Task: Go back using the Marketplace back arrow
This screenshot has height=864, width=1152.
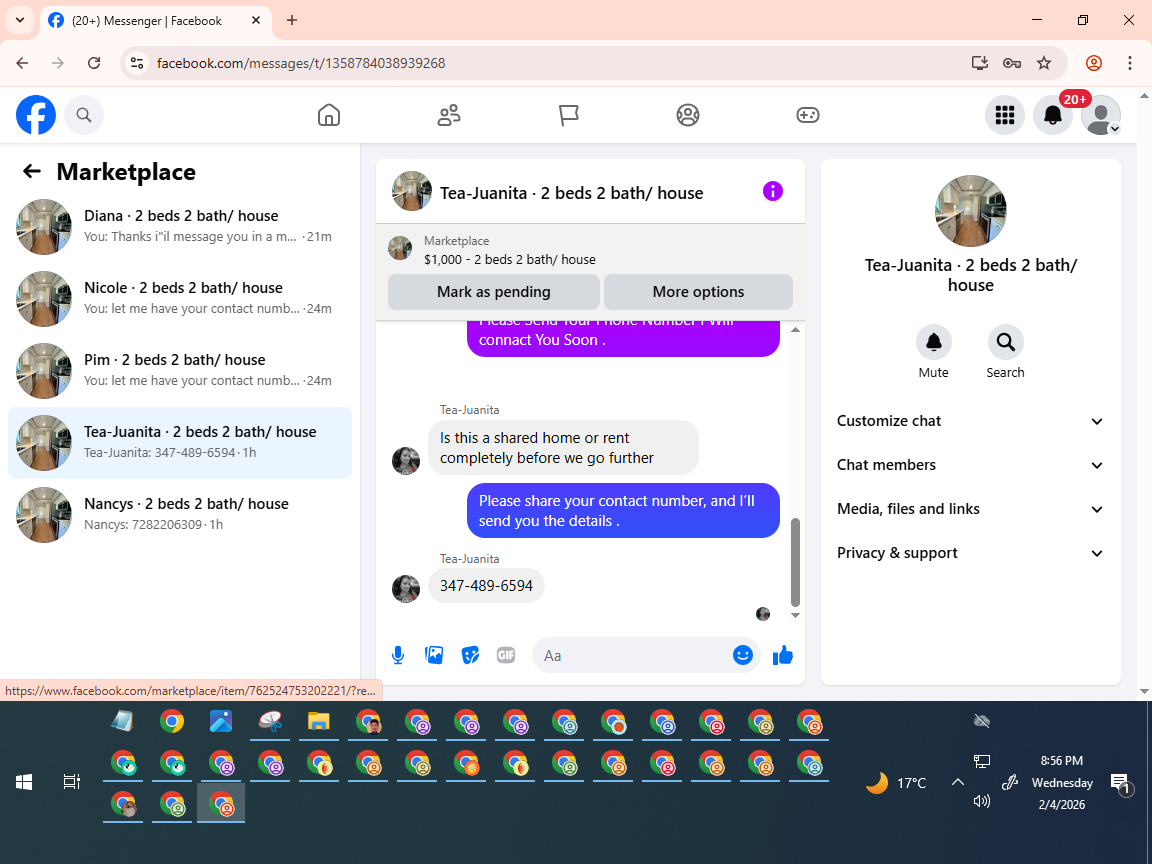Action: (32, 171)
